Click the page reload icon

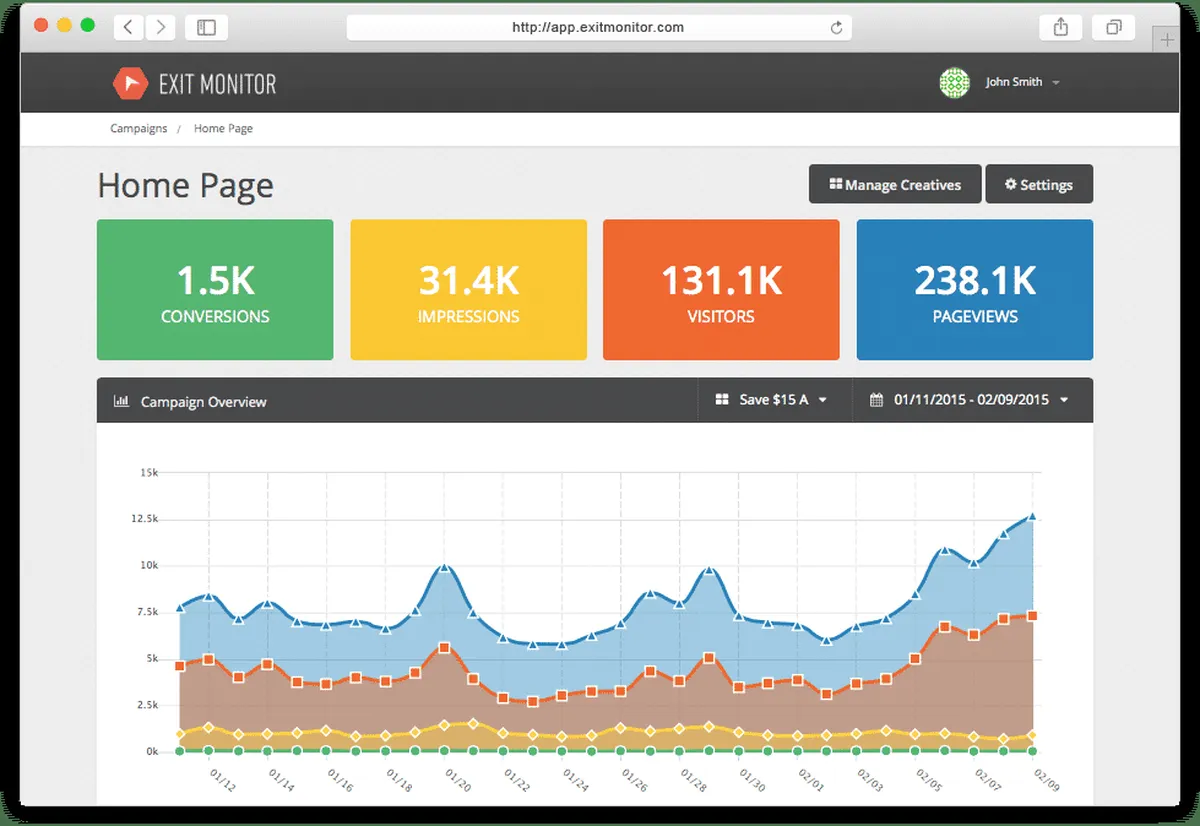coord(836,28)
